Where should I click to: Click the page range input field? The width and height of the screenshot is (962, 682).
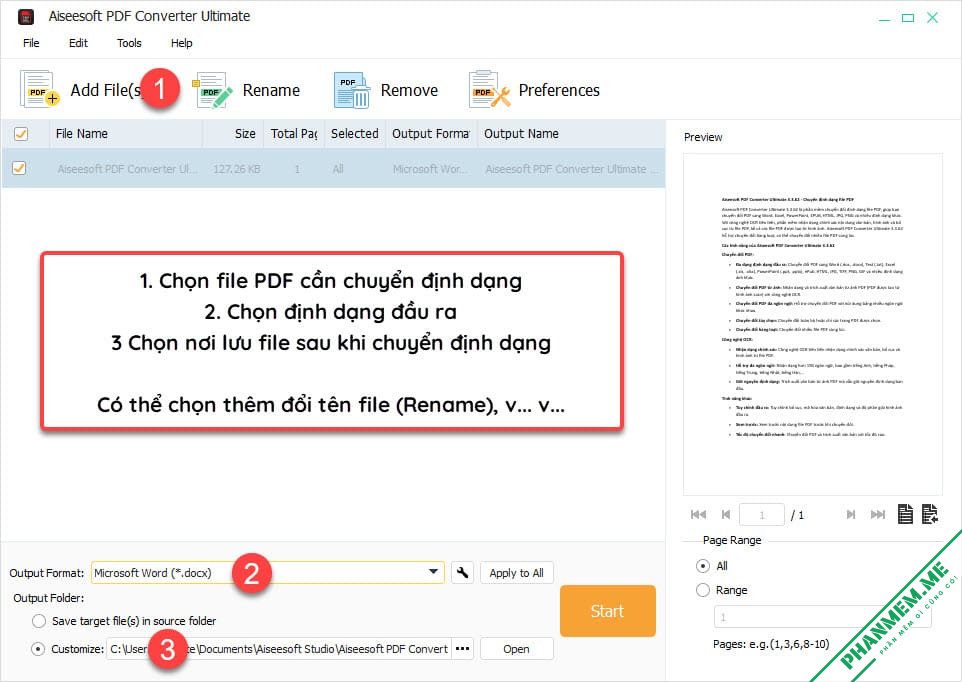(x=822, y=617)
